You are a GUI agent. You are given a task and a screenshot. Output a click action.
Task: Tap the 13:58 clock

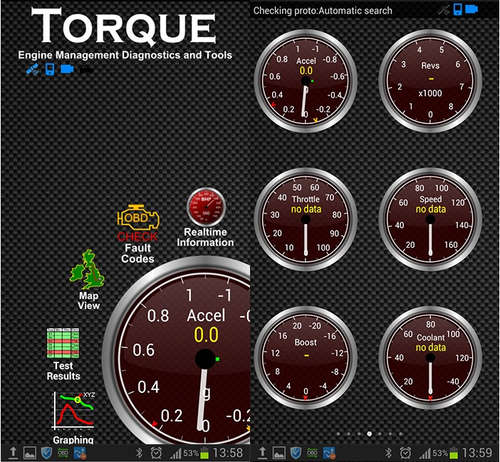coord(228,453)
